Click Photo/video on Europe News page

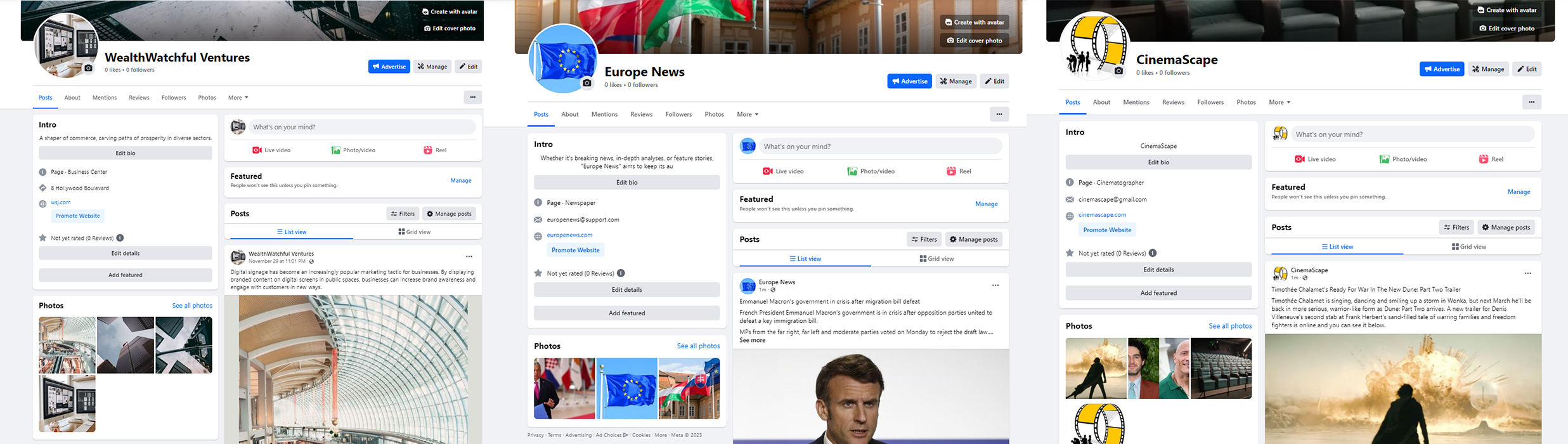(871, 171)
